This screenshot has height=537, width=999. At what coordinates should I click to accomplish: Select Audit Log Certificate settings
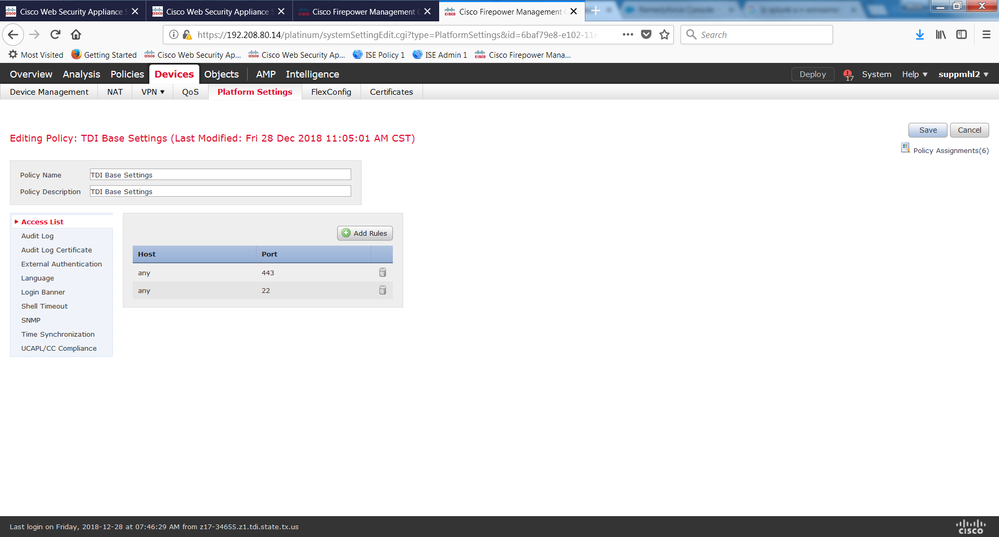click(56, 250)
